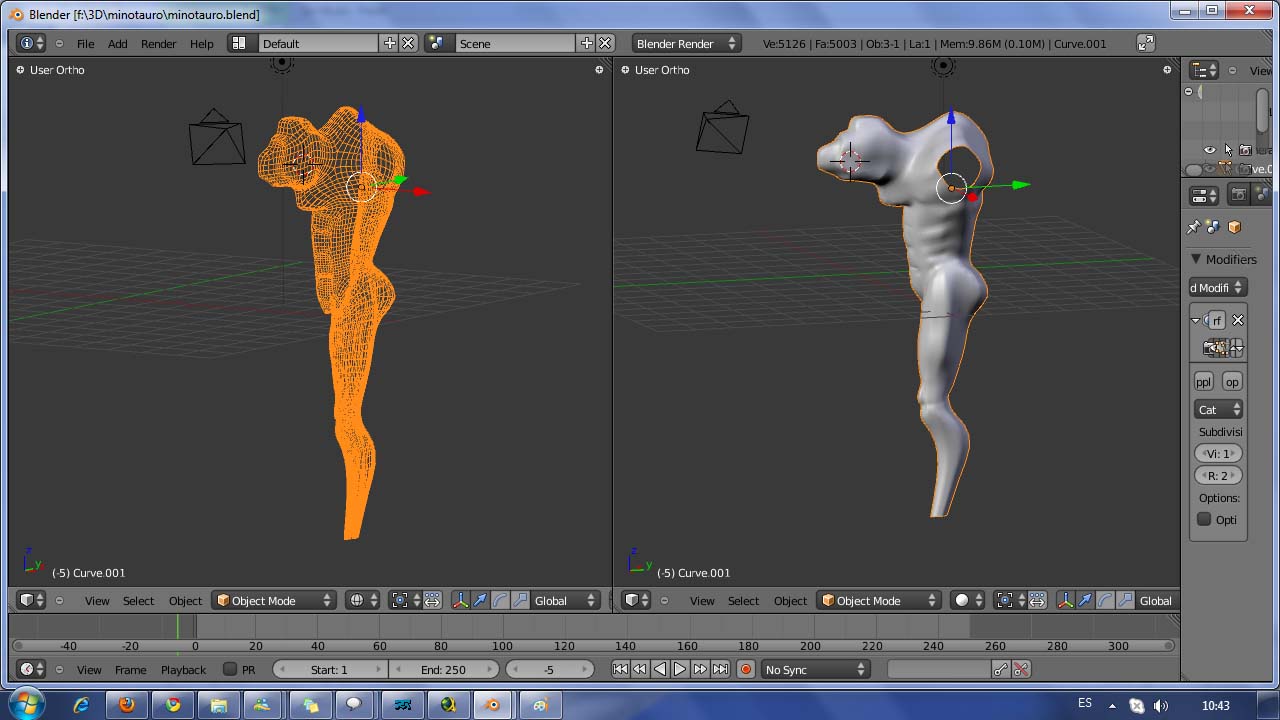The image size is (1280, 720).
Task: Open the File menu
Action: (x=86, y=44)
